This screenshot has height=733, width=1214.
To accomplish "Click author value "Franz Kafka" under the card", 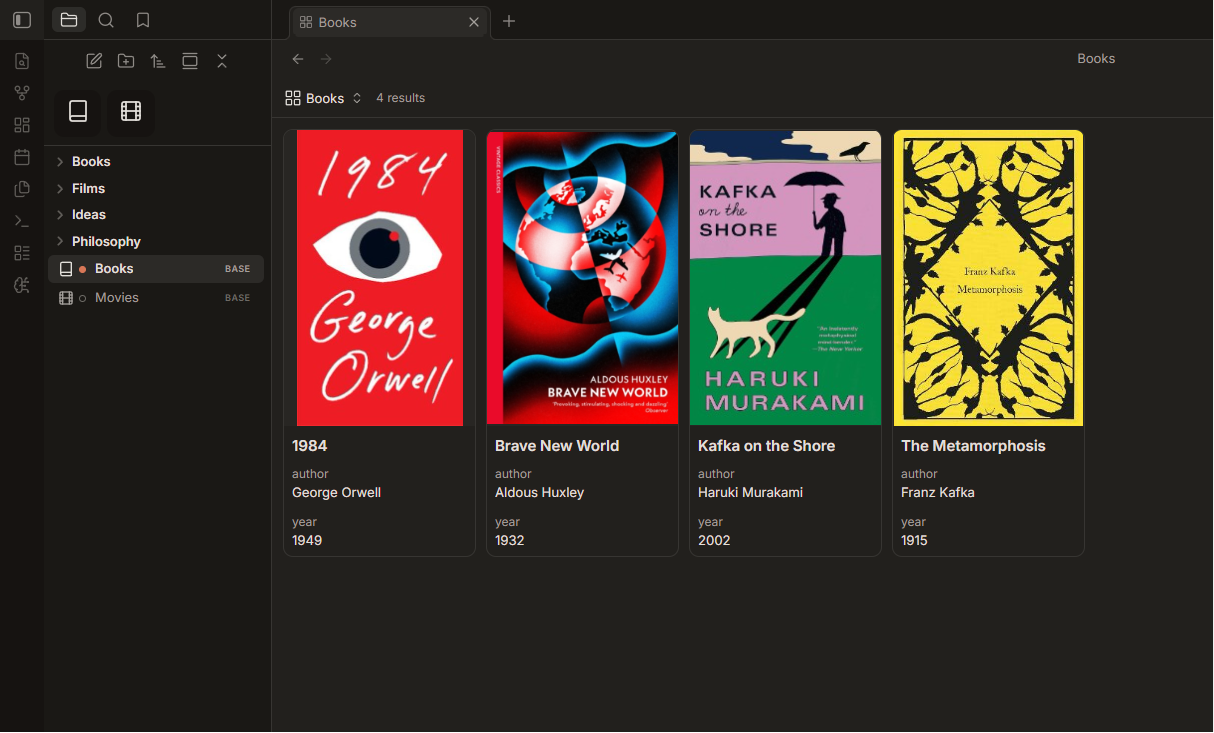I will point(938,493).
